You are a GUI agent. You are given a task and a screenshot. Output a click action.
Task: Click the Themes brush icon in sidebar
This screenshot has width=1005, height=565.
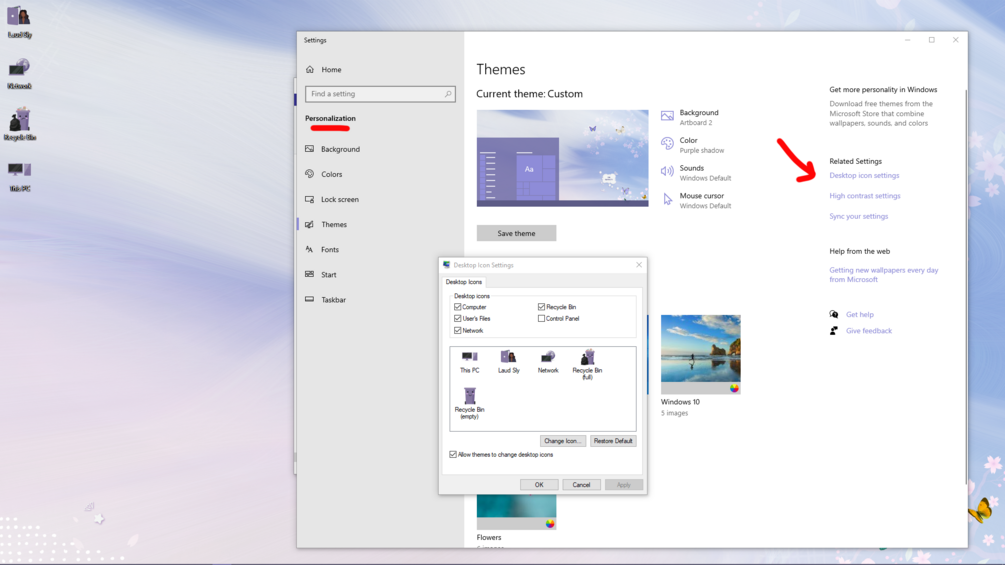click(x=310, y=224)
